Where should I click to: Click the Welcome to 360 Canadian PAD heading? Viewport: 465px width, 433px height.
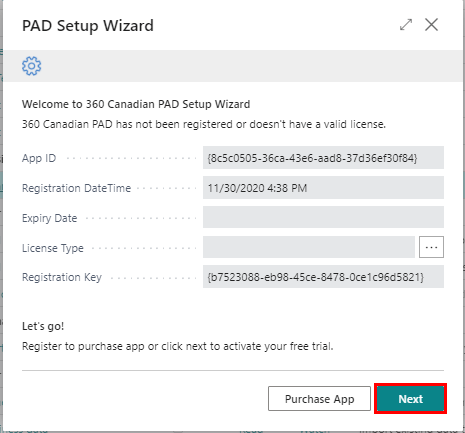click(x=136, y=104)
